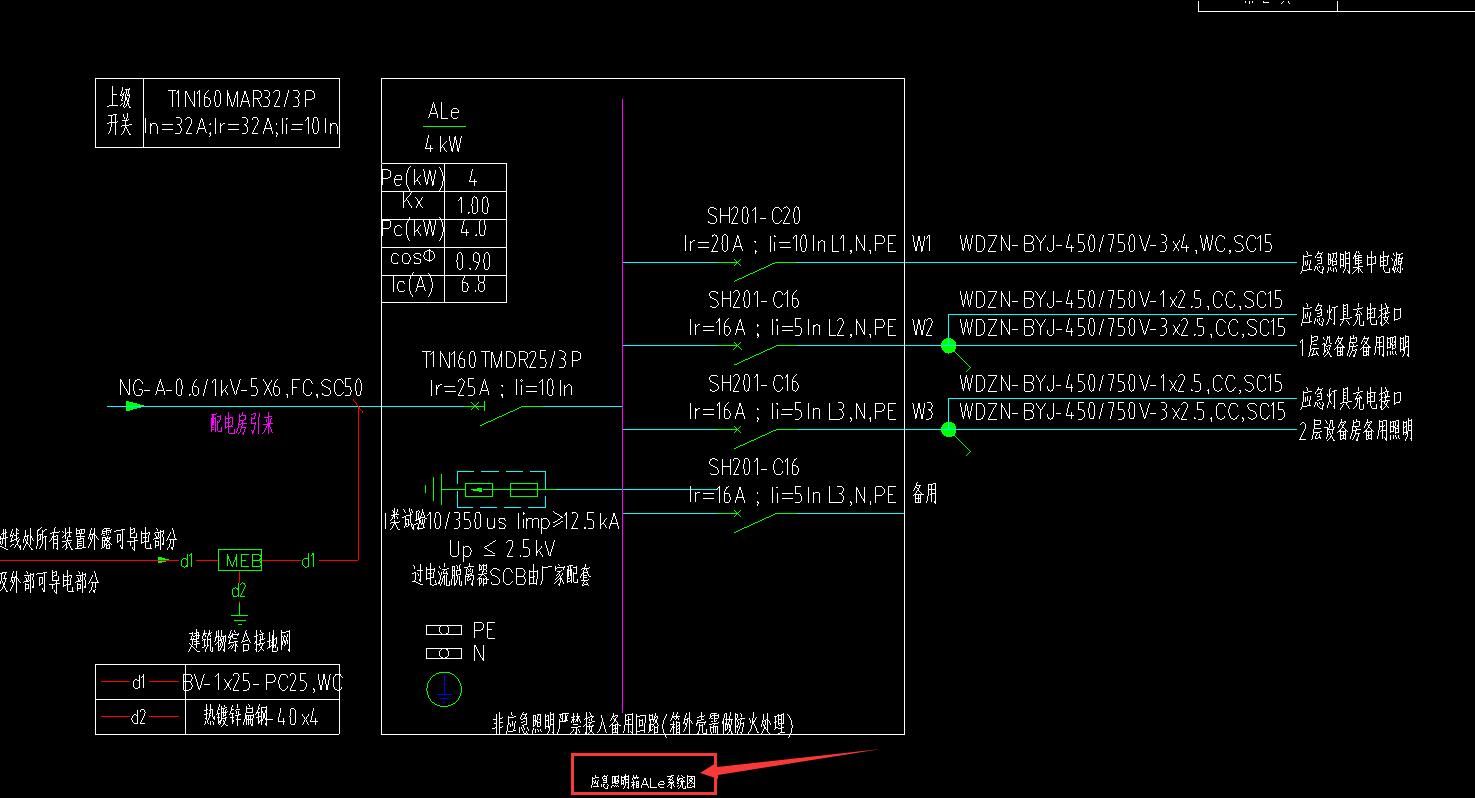Click the green junction dot on W3 circuit
Screen dimensions: 1475x798
pyautogui.click(x=948, y=430)
